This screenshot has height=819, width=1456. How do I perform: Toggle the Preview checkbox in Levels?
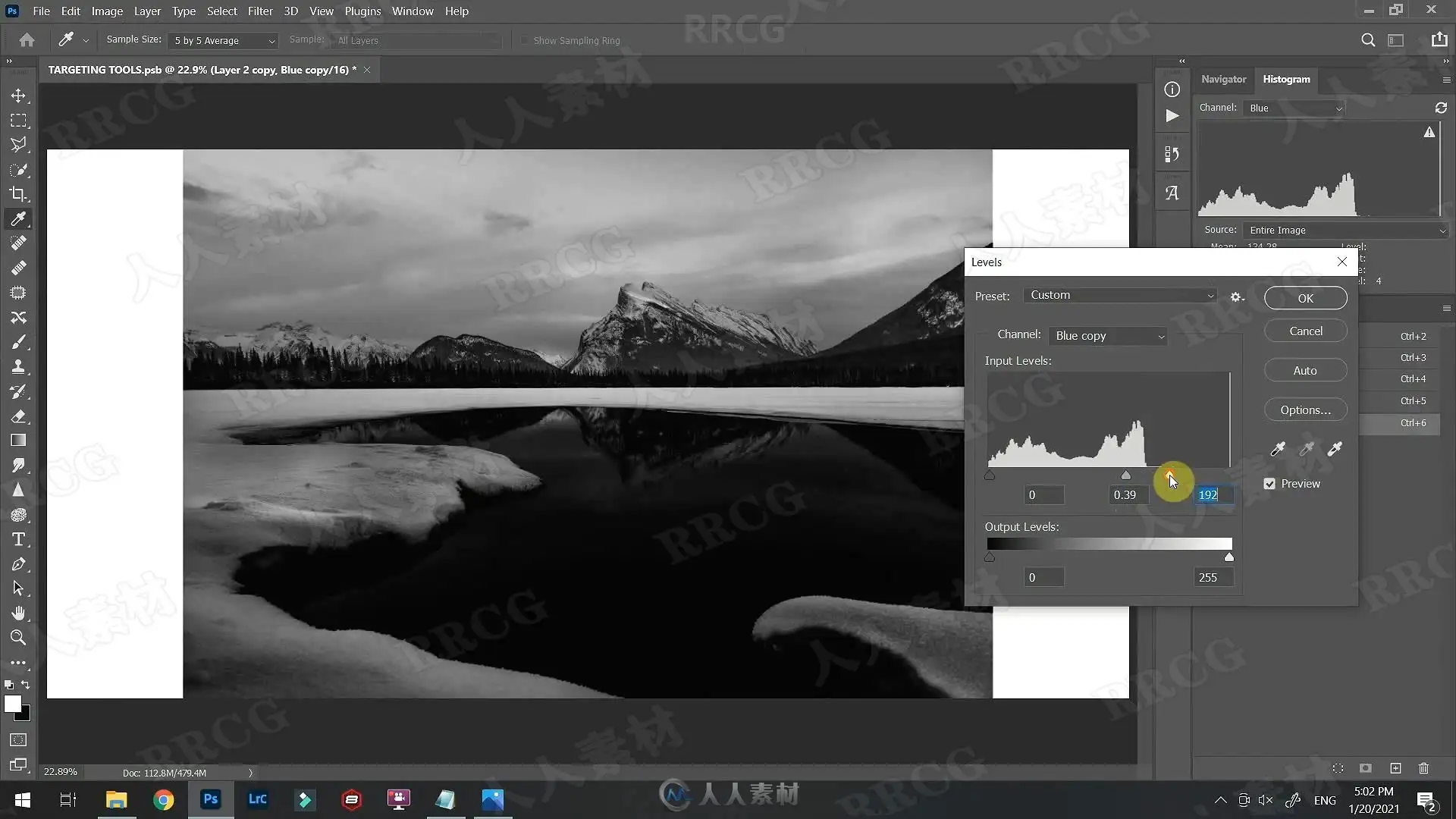tap(1269, 484)
